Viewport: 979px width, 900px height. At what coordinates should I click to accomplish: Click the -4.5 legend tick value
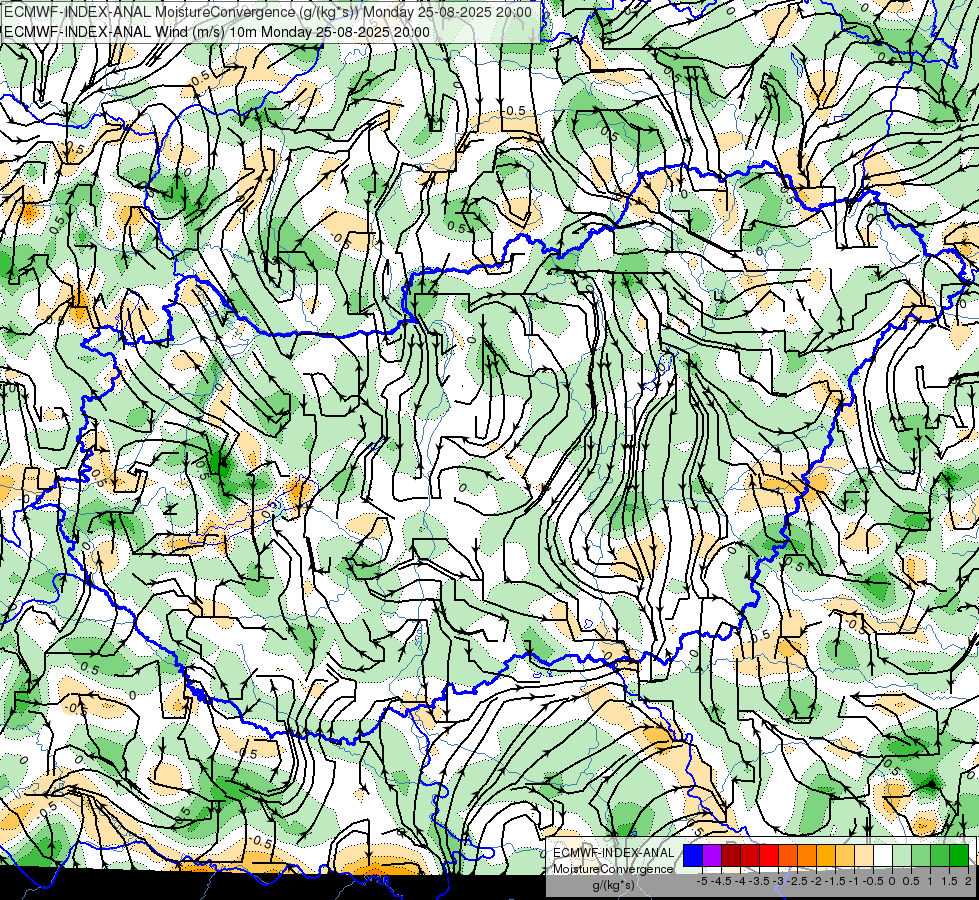click(x=721, y=881)
